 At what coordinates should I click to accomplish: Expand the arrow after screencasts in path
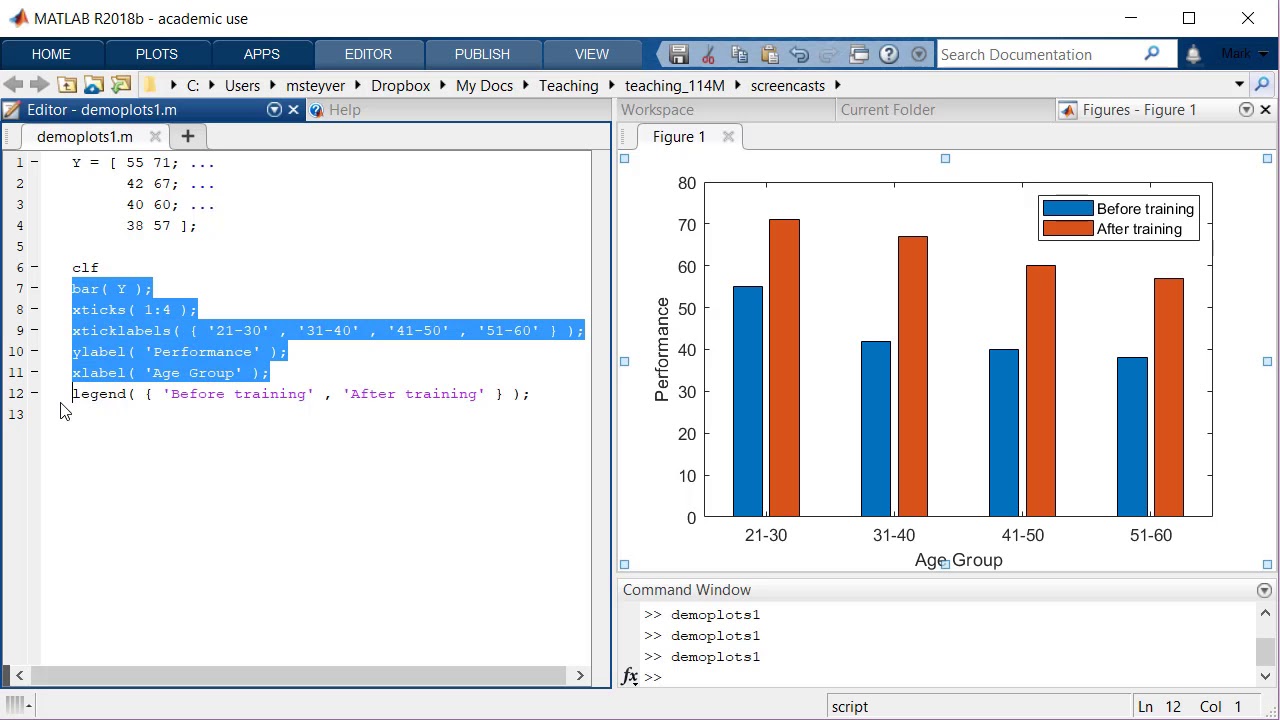[x=837, y=86]
